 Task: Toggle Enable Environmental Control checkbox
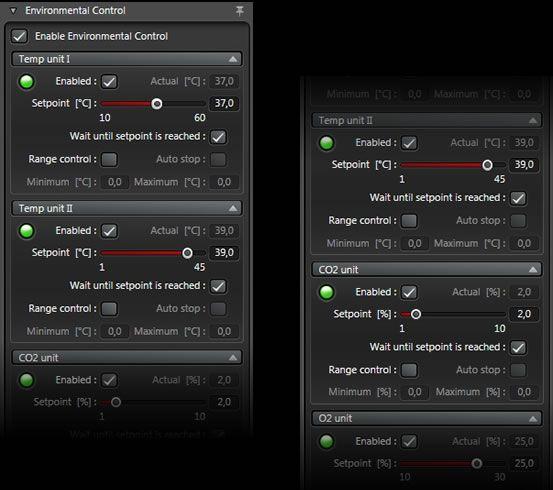(19, 36)
